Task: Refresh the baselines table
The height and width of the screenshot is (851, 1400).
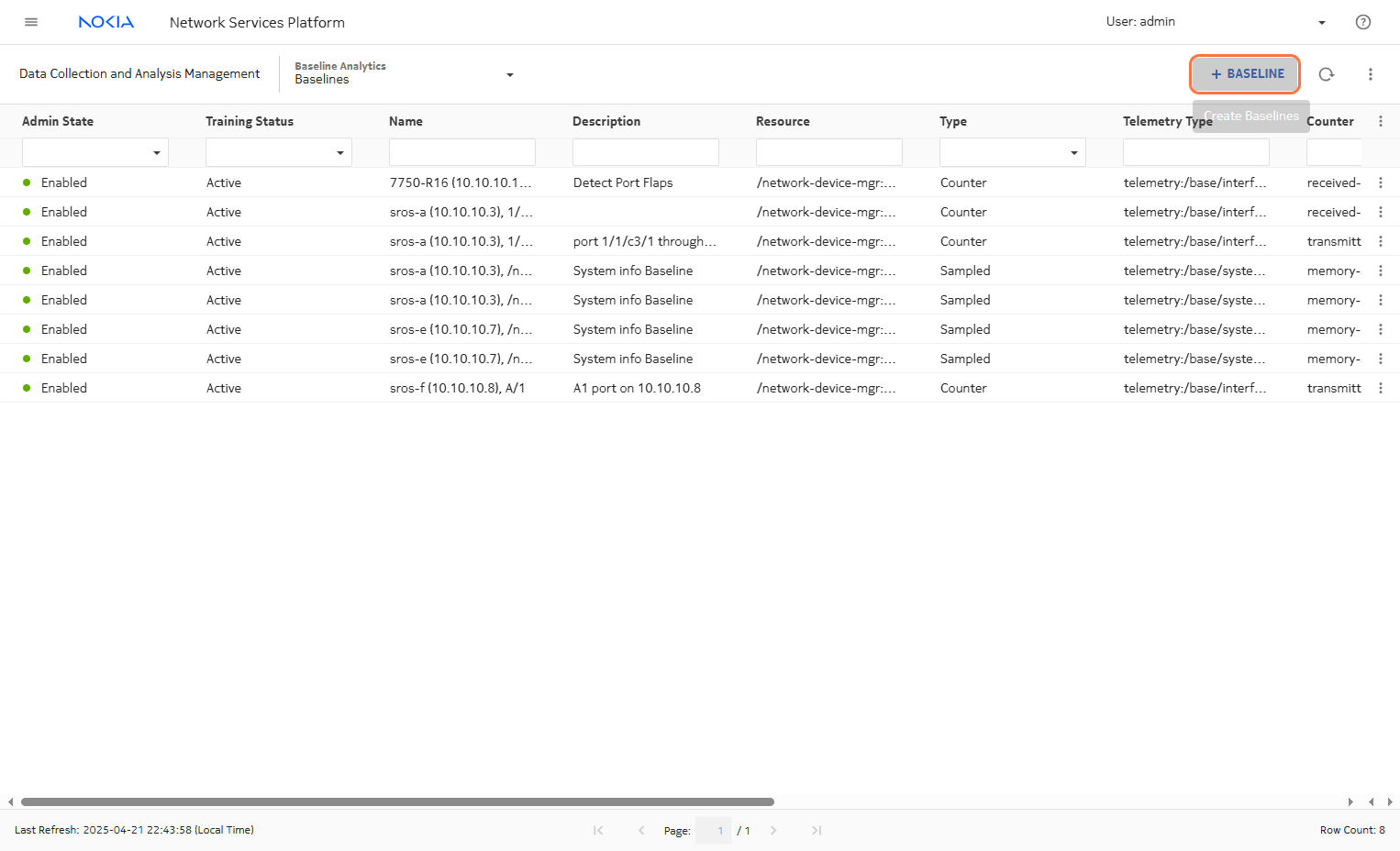Action: coord(1326,74)
